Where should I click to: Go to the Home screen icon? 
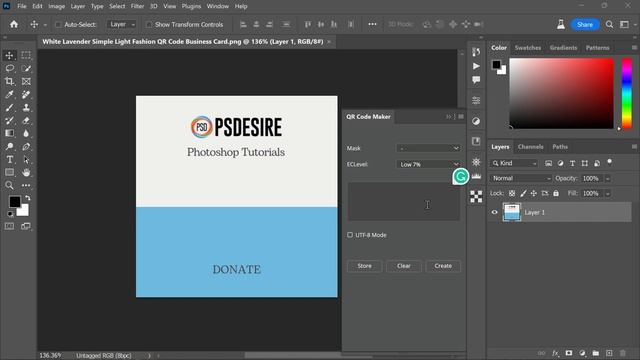pyautogui.click(x=14, y=24)
